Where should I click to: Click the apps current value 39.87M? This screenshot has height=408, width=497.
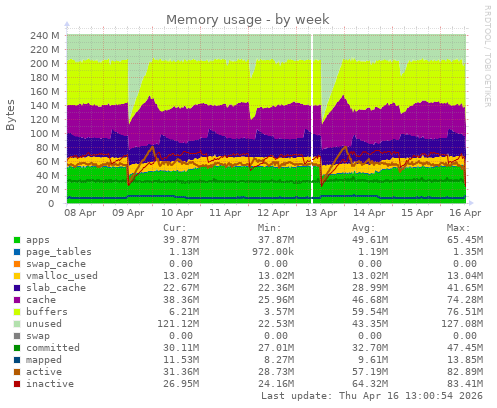click(181, 240)
